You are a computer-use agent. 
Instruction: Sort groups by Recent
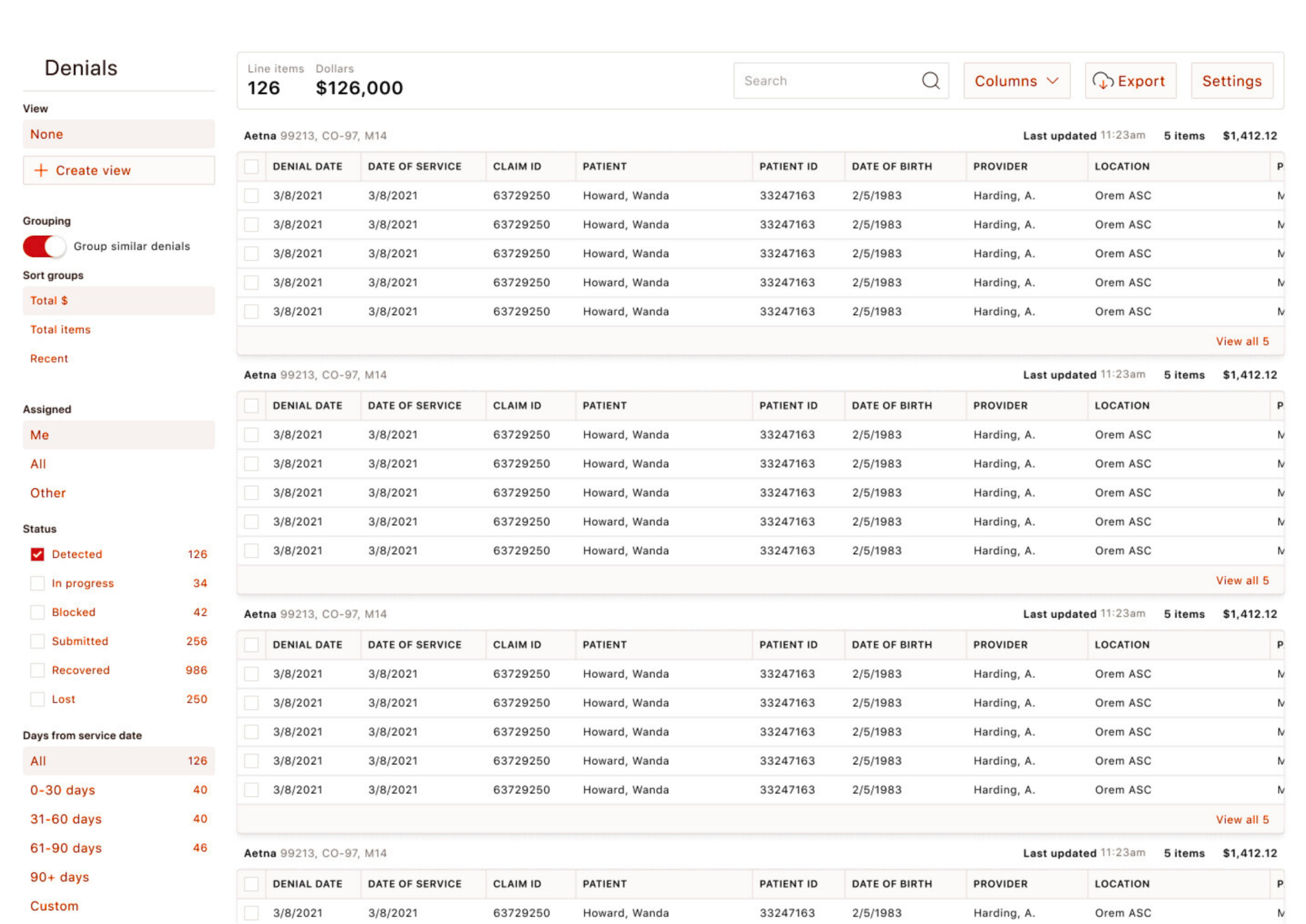click(x=49, y=358)
